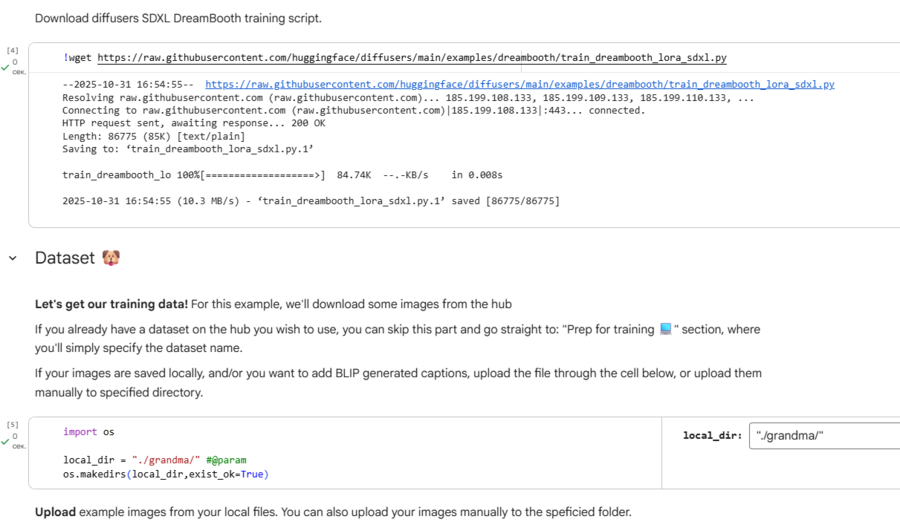Focus the local_dir input field
The width and height of the screenshot is (900, 522).
824,435
